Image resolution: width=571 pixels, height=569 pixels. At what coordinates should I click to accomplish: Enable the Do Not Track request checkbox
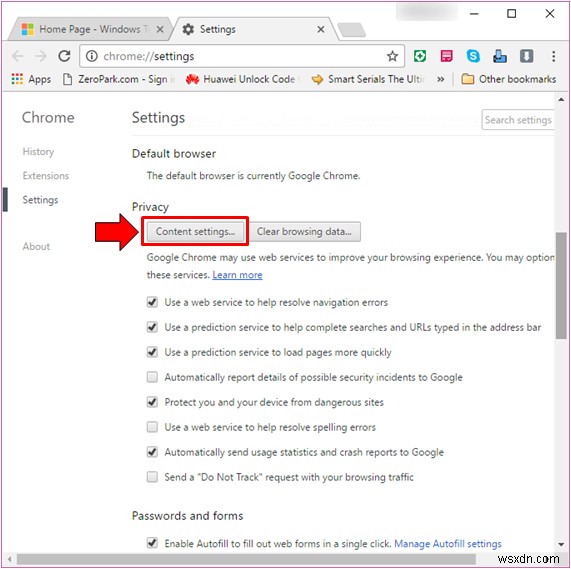pyautogui.click(x=152, y=477)
